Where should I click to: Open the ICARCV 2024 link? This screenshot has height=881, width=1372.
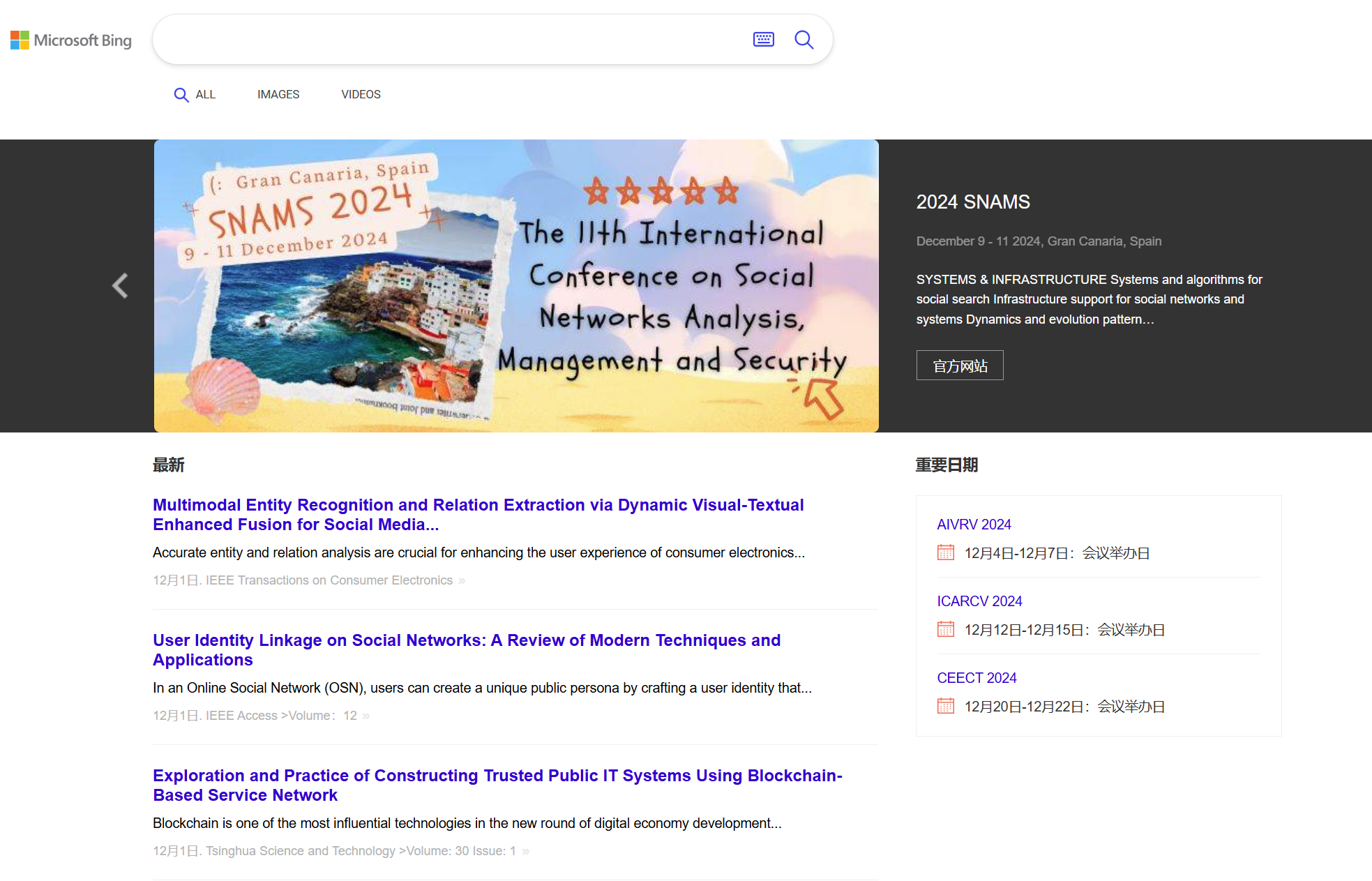(x=979, y=601)
